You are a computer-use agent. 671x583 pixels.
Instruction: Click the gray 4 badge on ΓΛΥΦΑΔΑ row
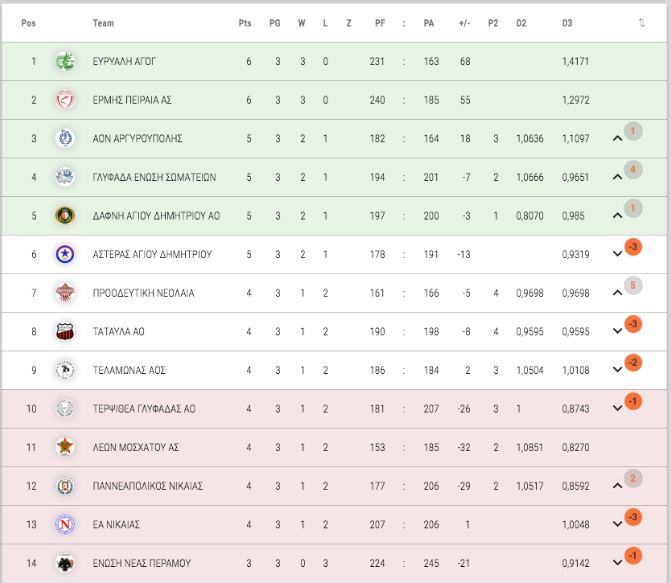(633, 170)
